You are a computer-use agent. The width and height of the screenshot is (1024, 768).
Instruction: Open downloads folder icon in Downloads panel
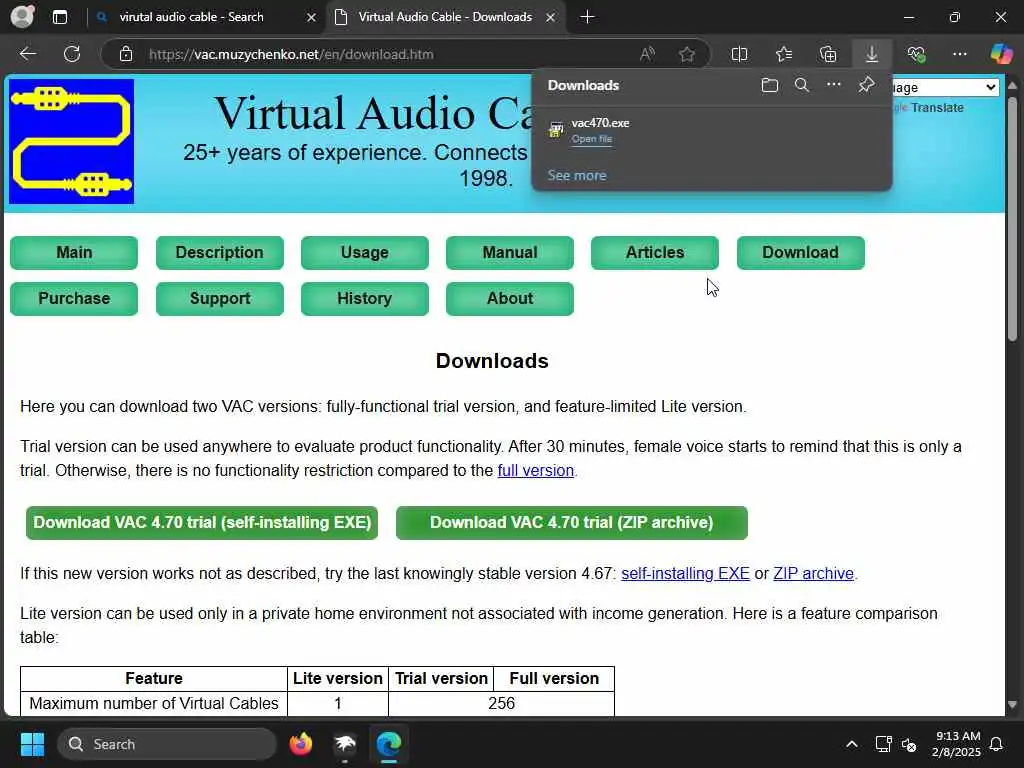coord(769,85)
